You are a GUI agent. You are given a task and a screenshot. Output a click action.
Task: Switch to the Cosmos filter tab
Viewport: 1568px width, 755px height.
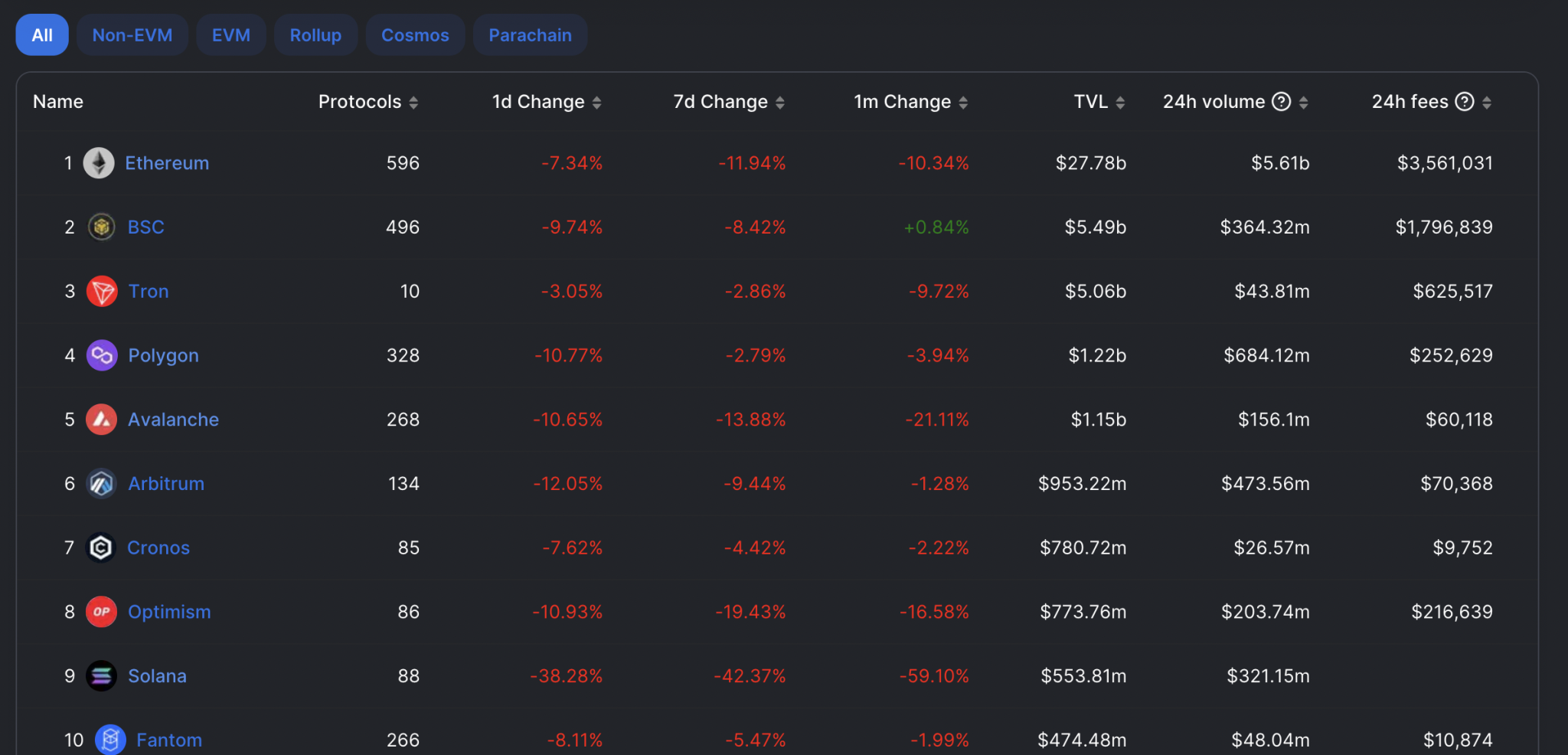coord(415,35)
